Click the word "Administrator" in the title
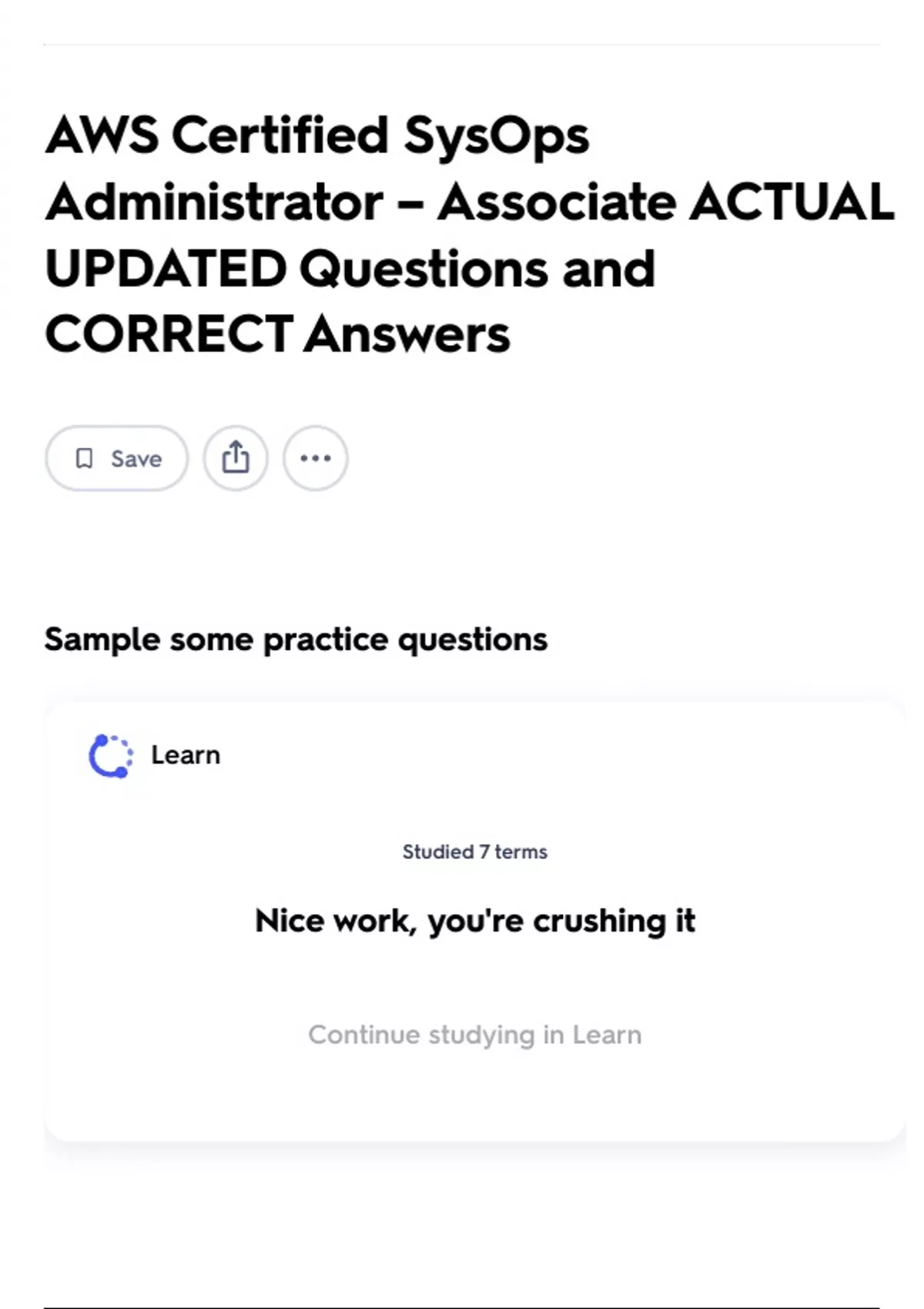This screenshot has height=1309, width=924. point(214,203)
